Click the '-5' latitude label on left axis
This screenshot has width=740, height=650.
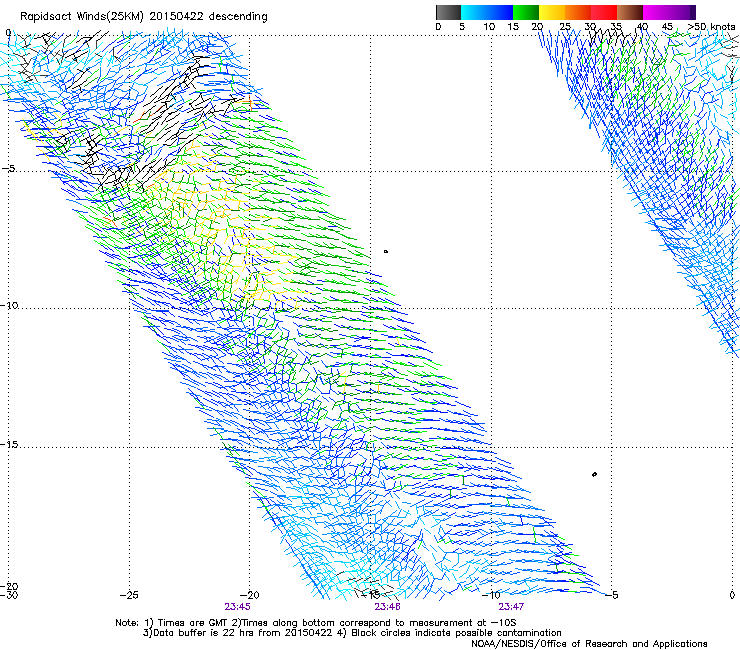pyautogui.click(x=9, y=169)
